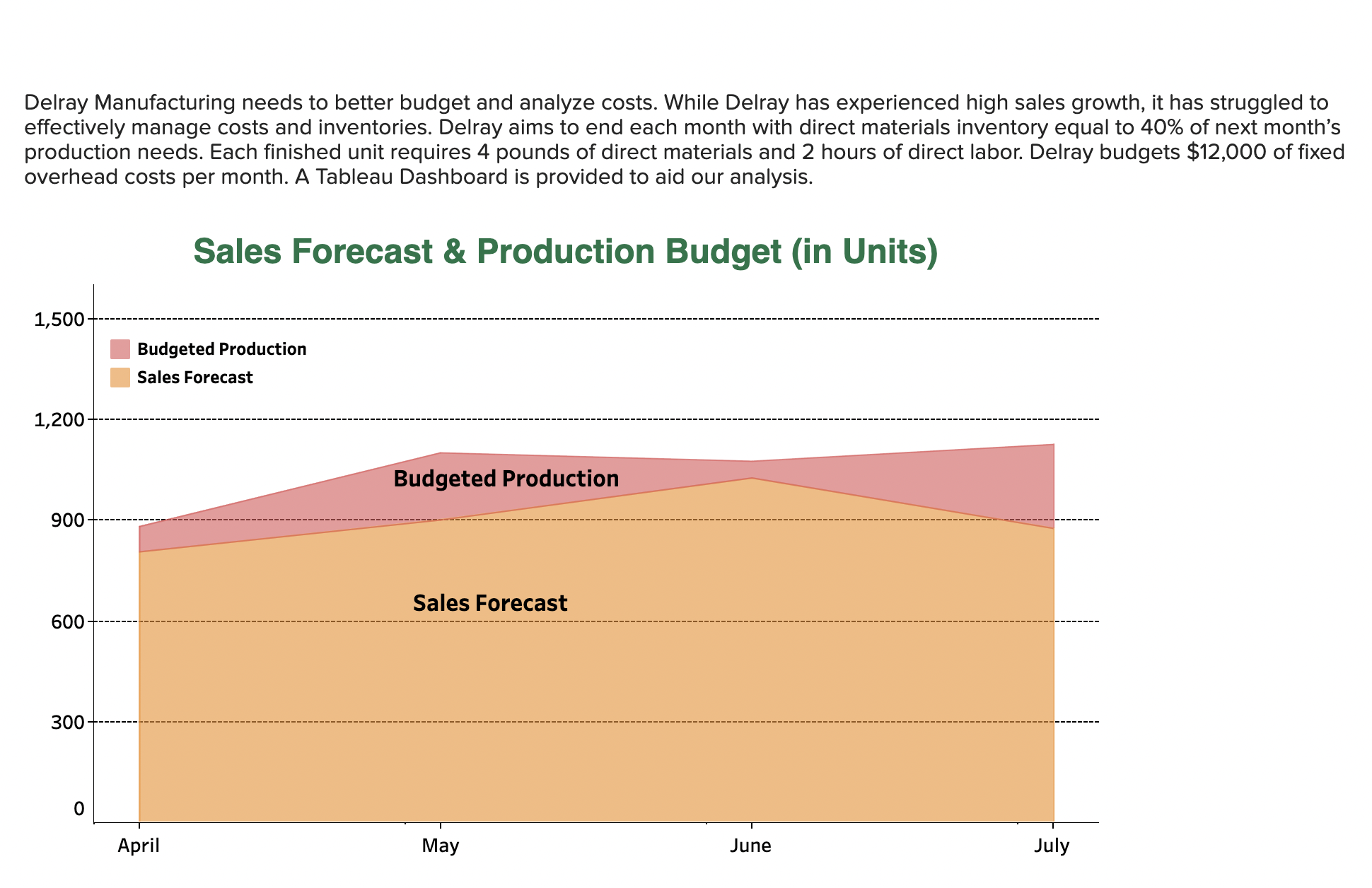Click the 1,500 gridline label on y-axis
The image size is (1372, 888).
(60, 320)
